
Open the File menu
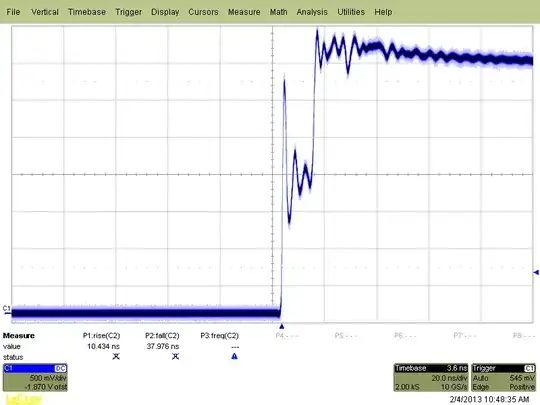13,12
